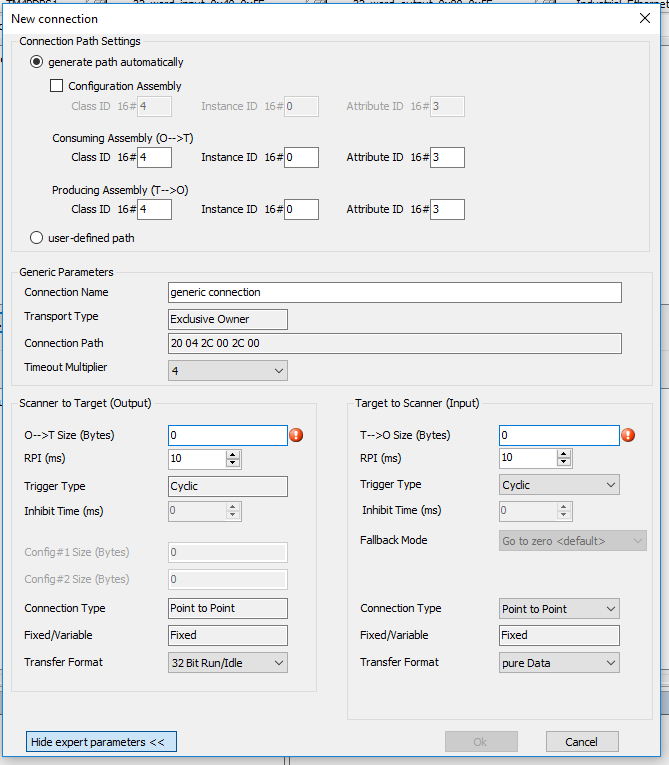Viewport: 669px width, 765px height.
Task: Select generate path automatically radio button
Action: (37, 62)
